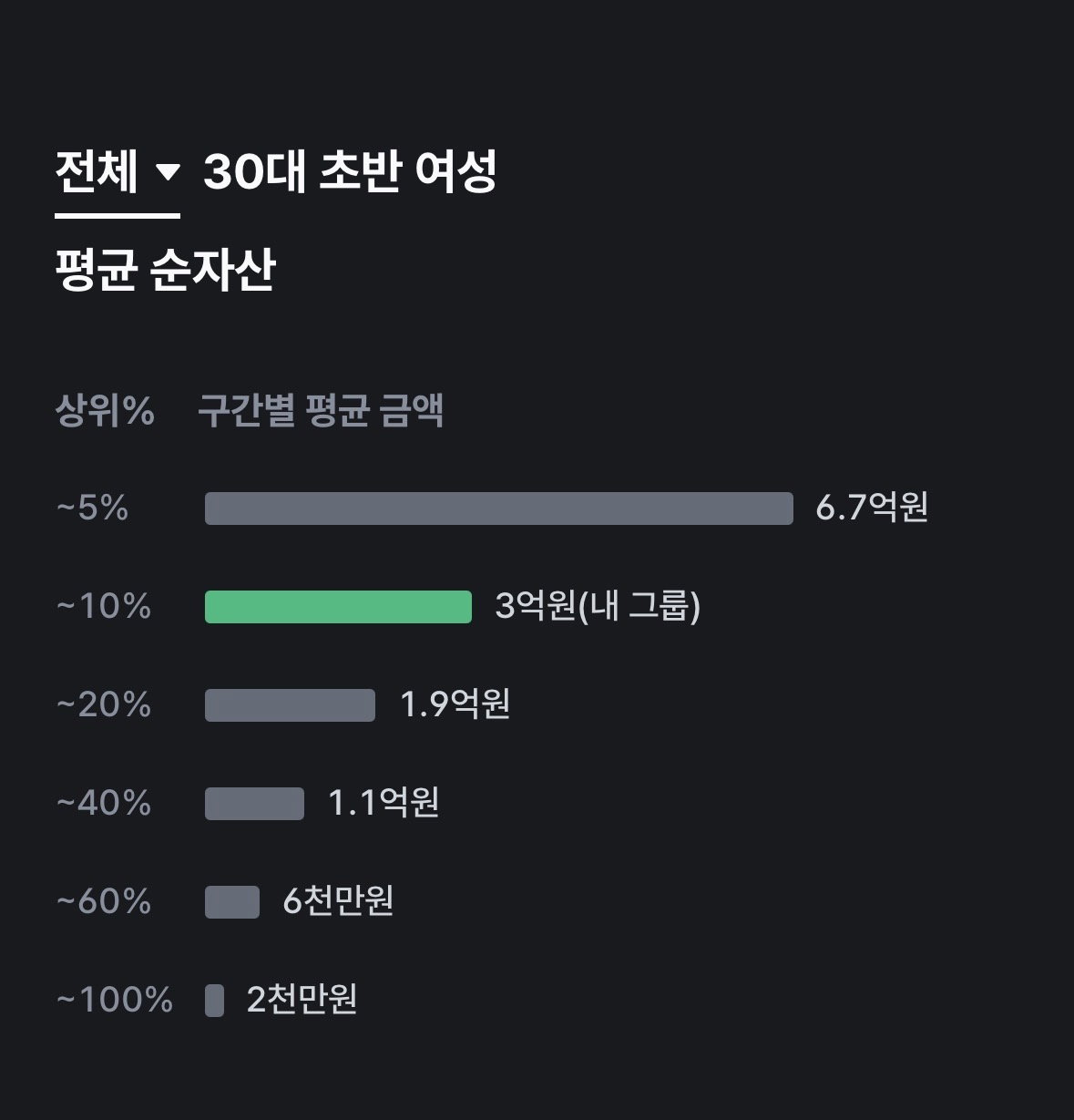Select the ~5% gray bar
Viewport: 1074px width, 1120px height.
pos(499,509)
